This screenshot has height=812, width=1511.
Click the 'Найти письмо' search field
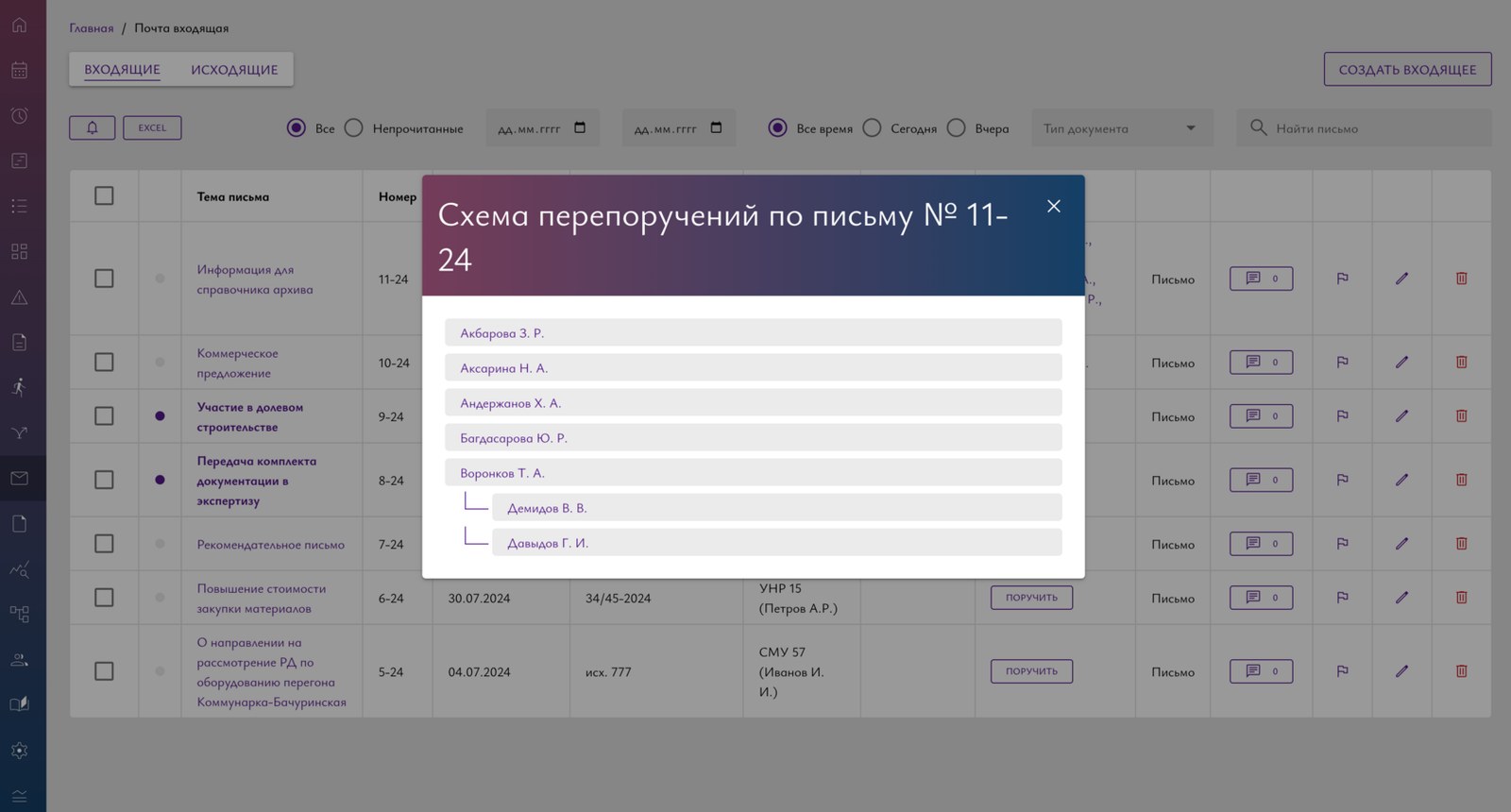click(x=1364, y=127)
